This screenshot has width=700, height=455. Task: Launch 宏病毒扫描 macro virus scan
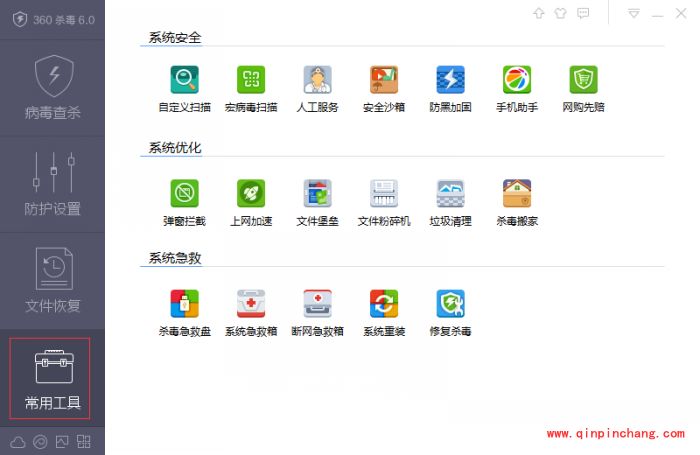(x=251, y=88)
